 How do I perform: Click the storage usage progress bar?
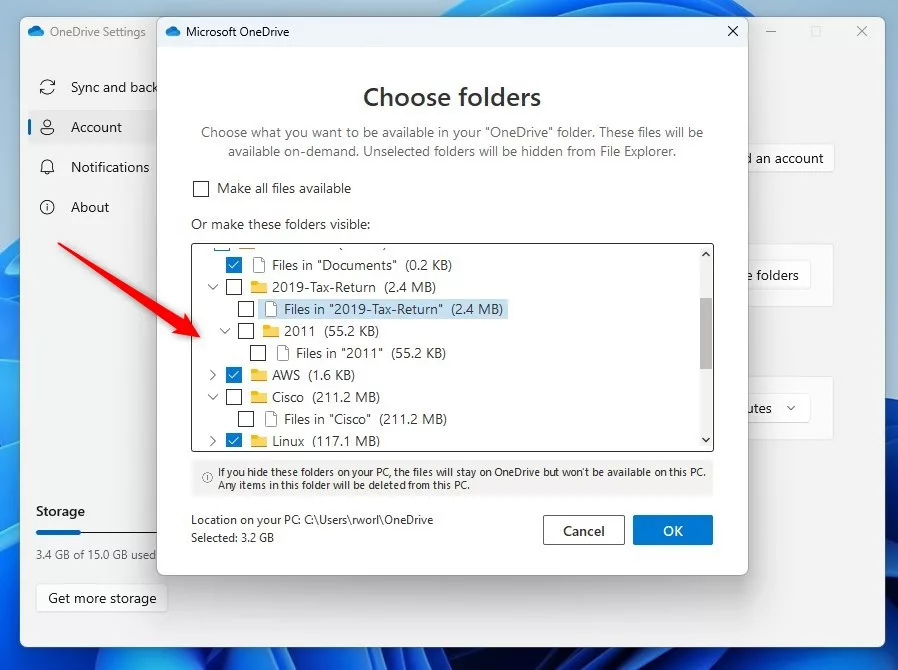click(96, 533)
